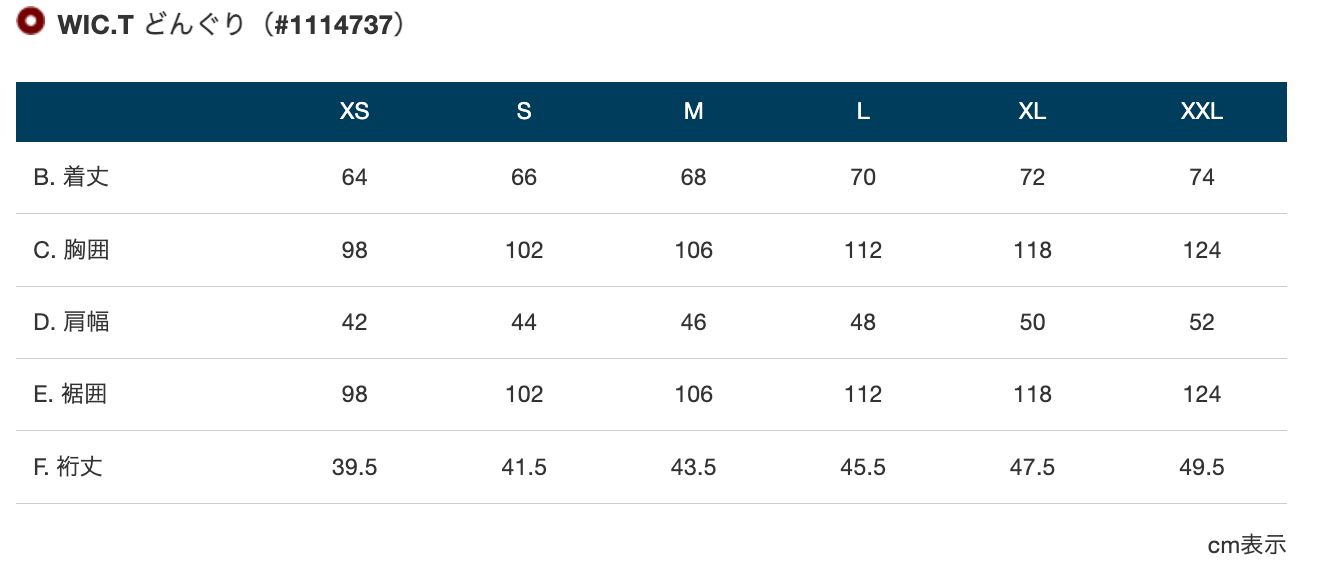Click the L size column header
Screen dimensions: 1320x580
(863, 112)
